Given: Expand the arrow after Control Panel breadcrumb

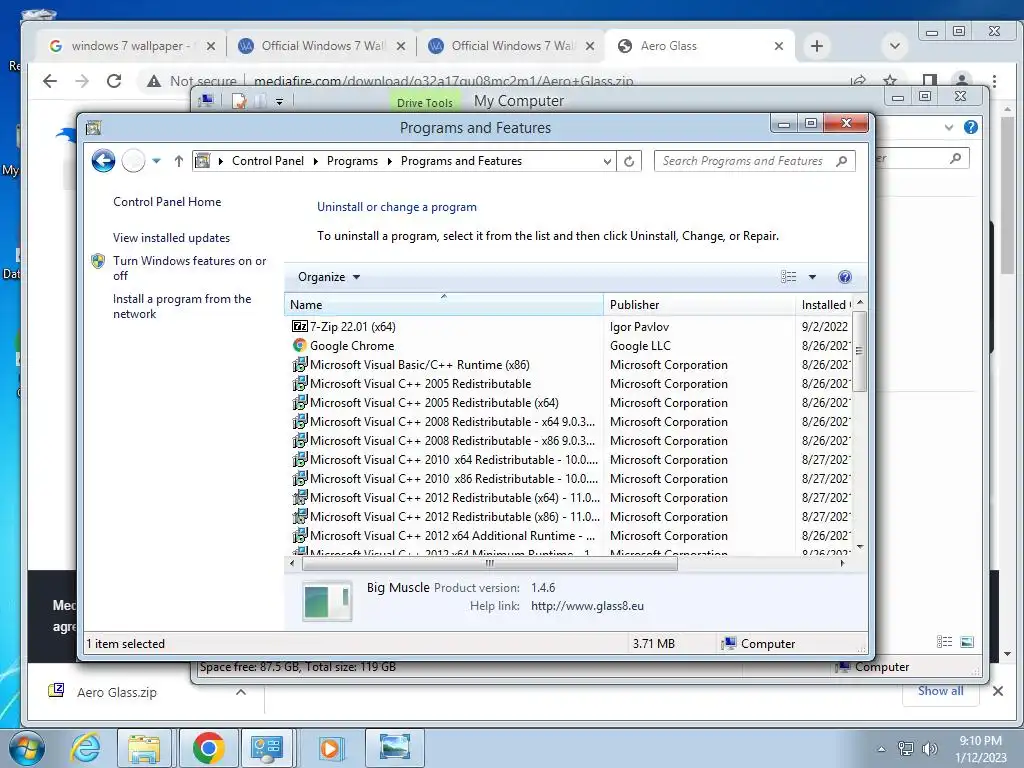Looking at the screenshot, I should click(x=315, y=161).
